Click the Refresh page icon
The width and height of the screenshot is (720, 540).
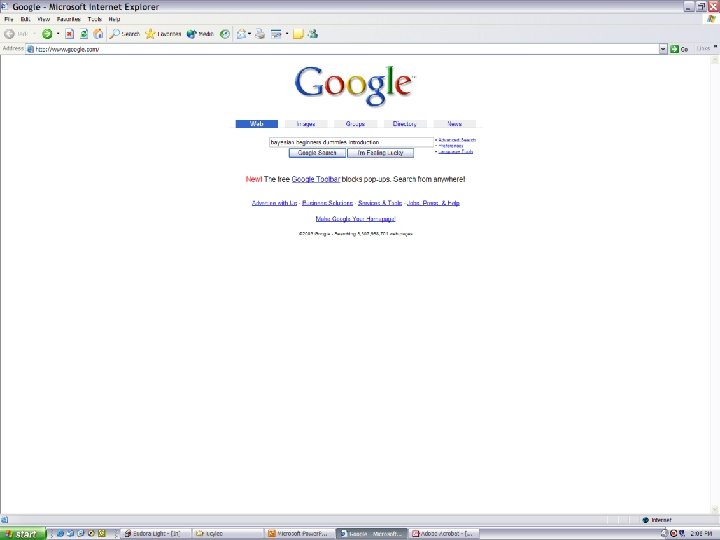84,34
